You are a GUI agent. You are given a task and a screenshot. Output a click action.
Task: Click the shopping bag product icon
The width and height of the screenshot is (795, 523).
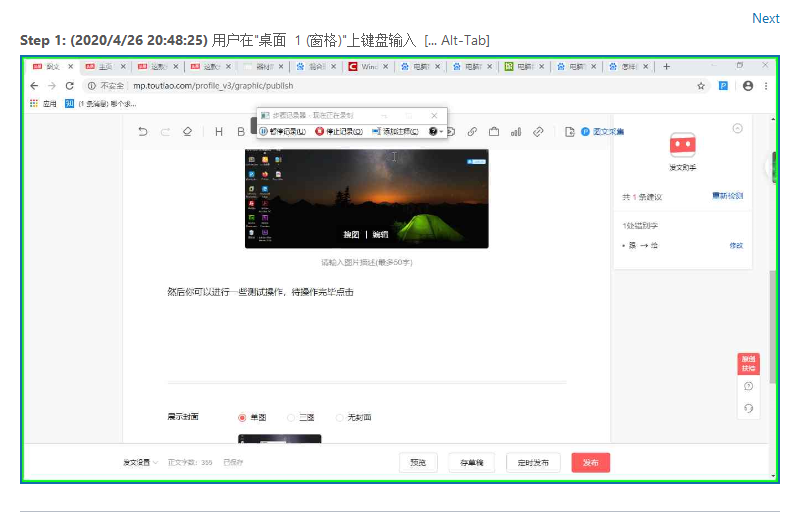[x=494, y=132]
